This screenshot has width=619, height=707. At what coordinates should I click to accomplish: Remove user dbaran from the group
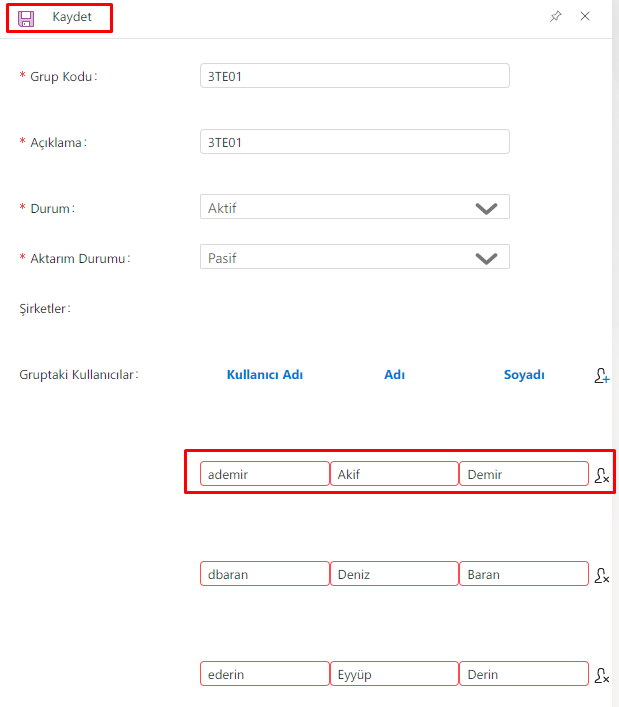pyautogui.click(x=601, y=575)
